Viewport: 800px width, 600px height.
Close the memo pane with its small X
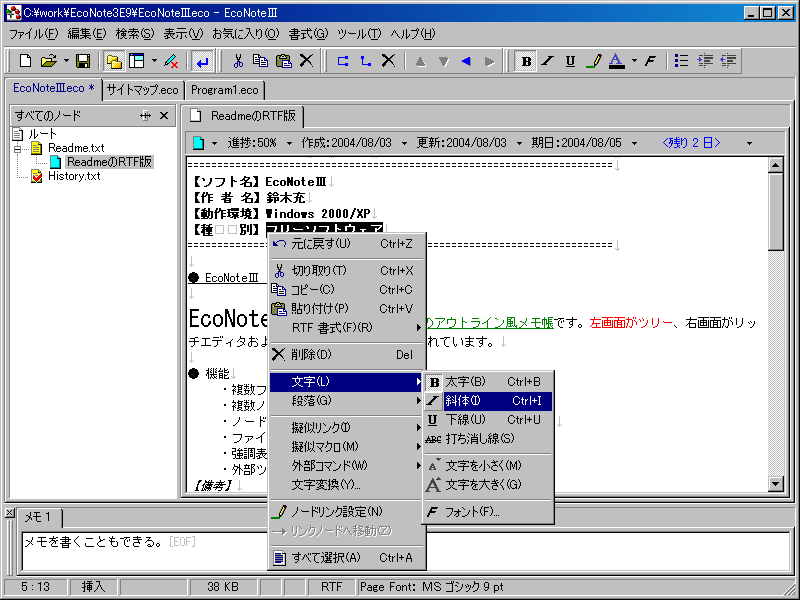9,512
